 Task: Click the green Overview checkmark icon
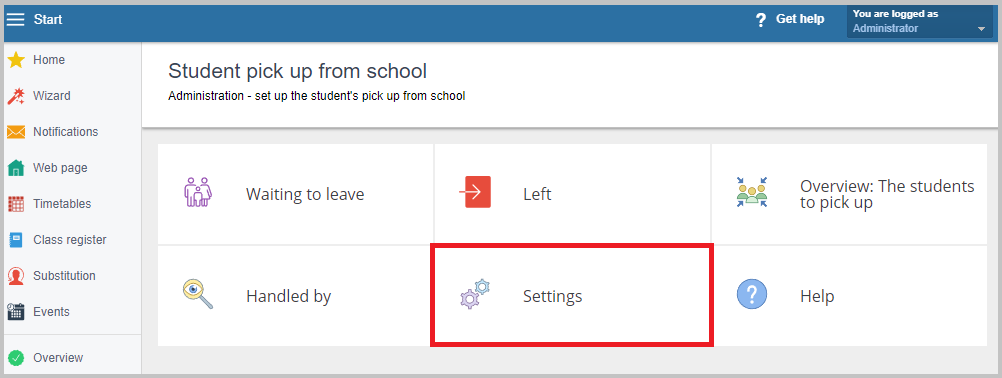click(17, 358)
